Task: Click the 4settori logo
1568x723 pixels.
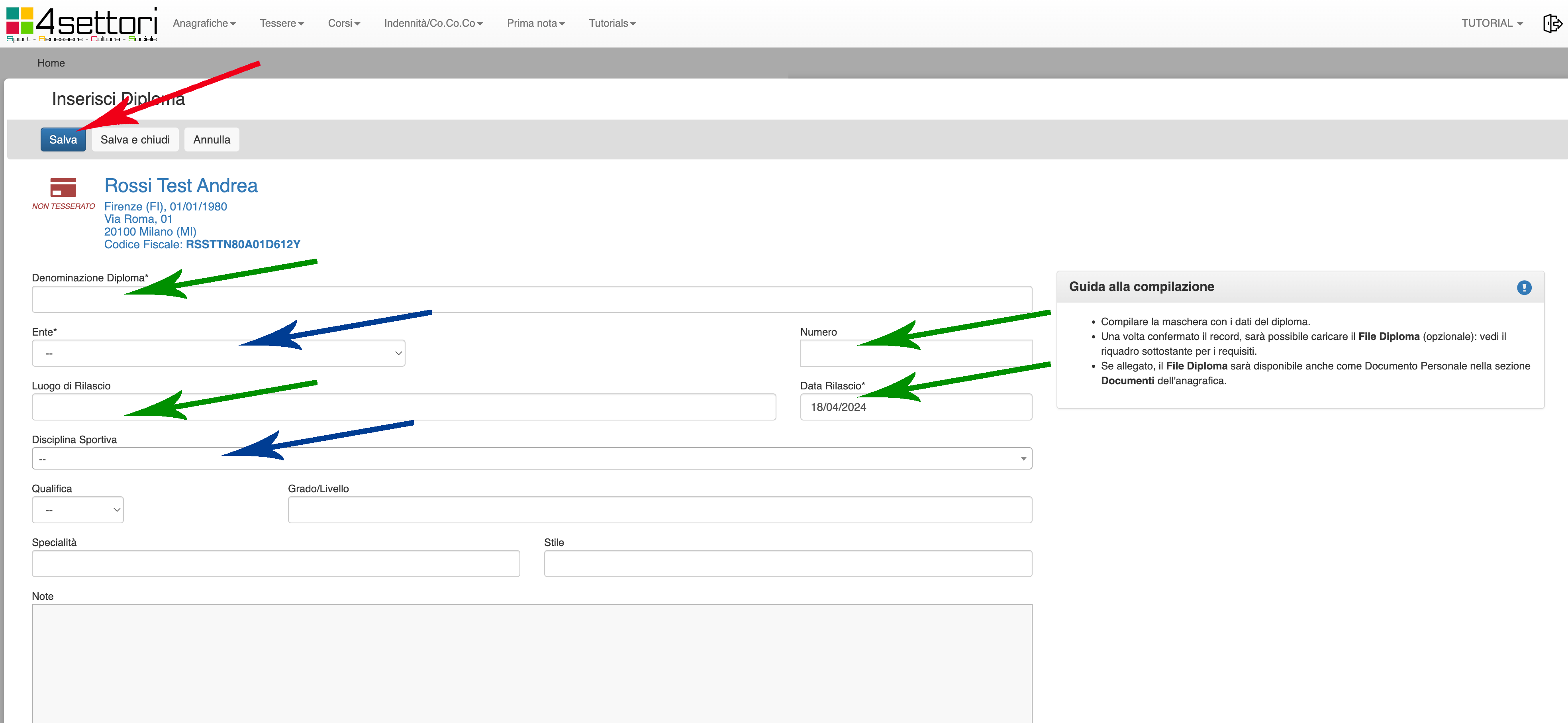Action: tap(82, 24)
